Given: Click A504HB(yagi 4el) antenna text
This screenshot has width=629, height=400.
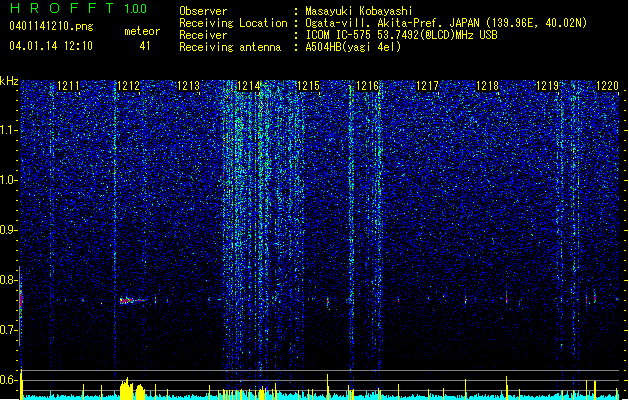Looking at the screenshot, I should click(353, 47).
